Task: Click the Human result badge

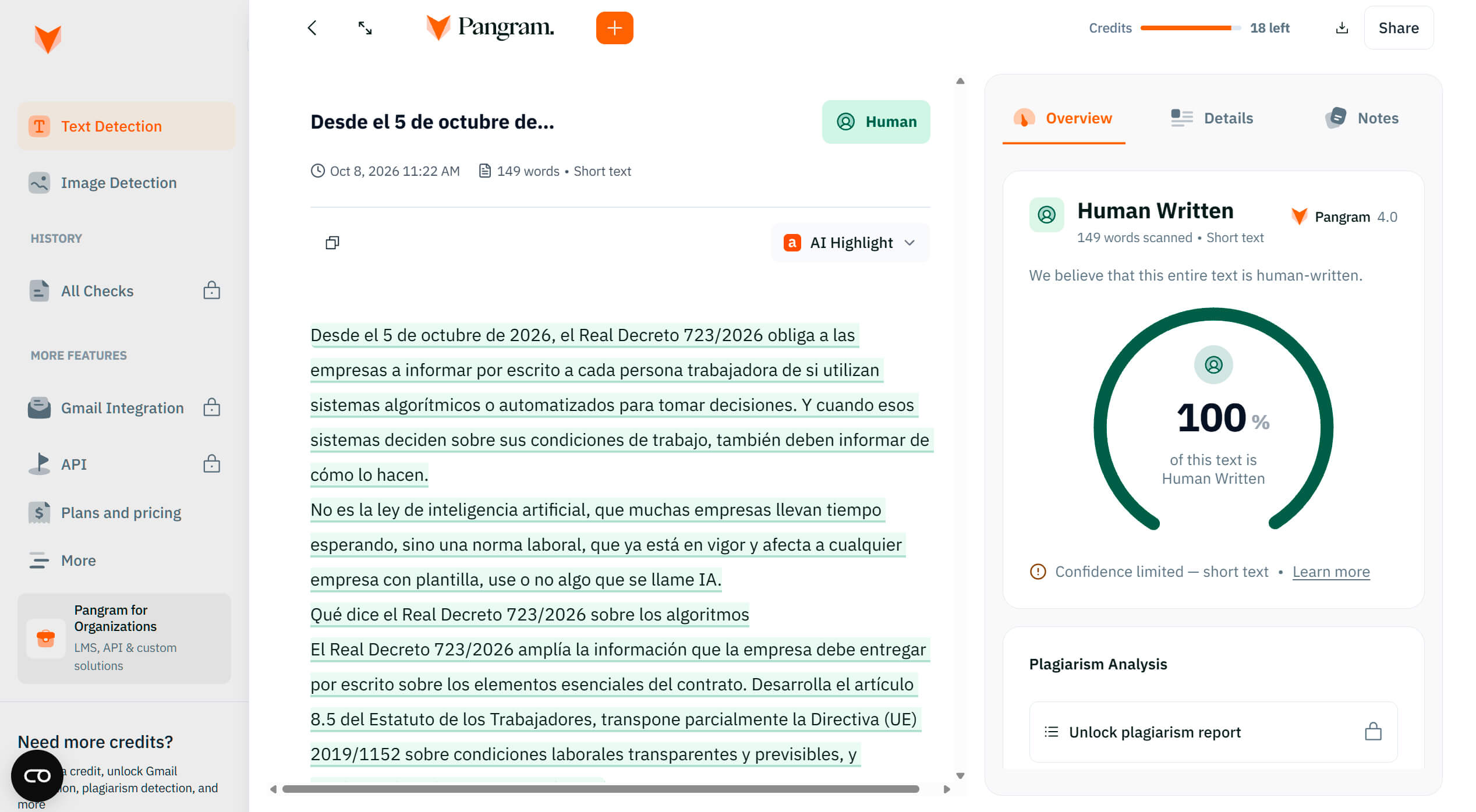Action: 875,122
